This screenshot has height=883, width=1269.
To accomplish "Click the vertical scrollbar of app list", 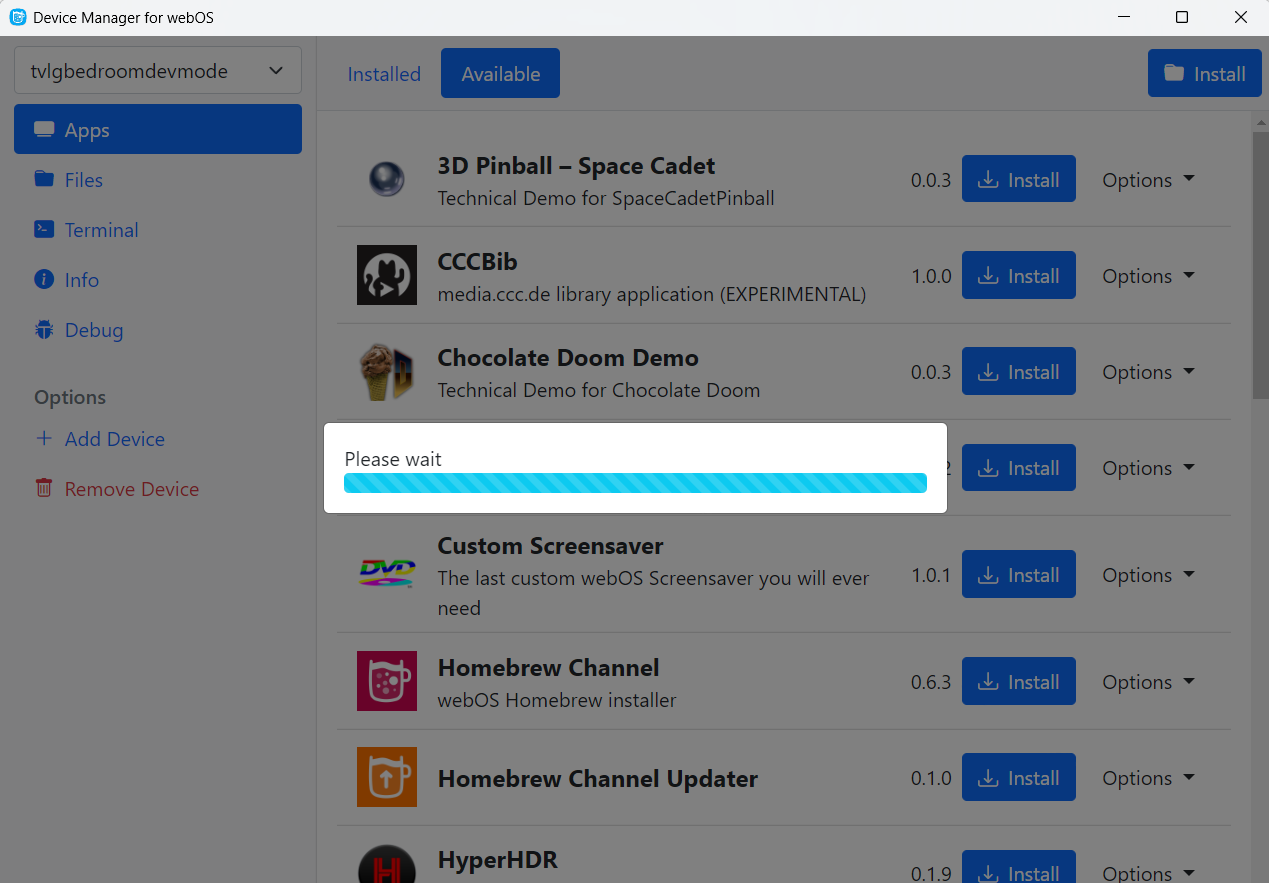I will point(1260,265).
